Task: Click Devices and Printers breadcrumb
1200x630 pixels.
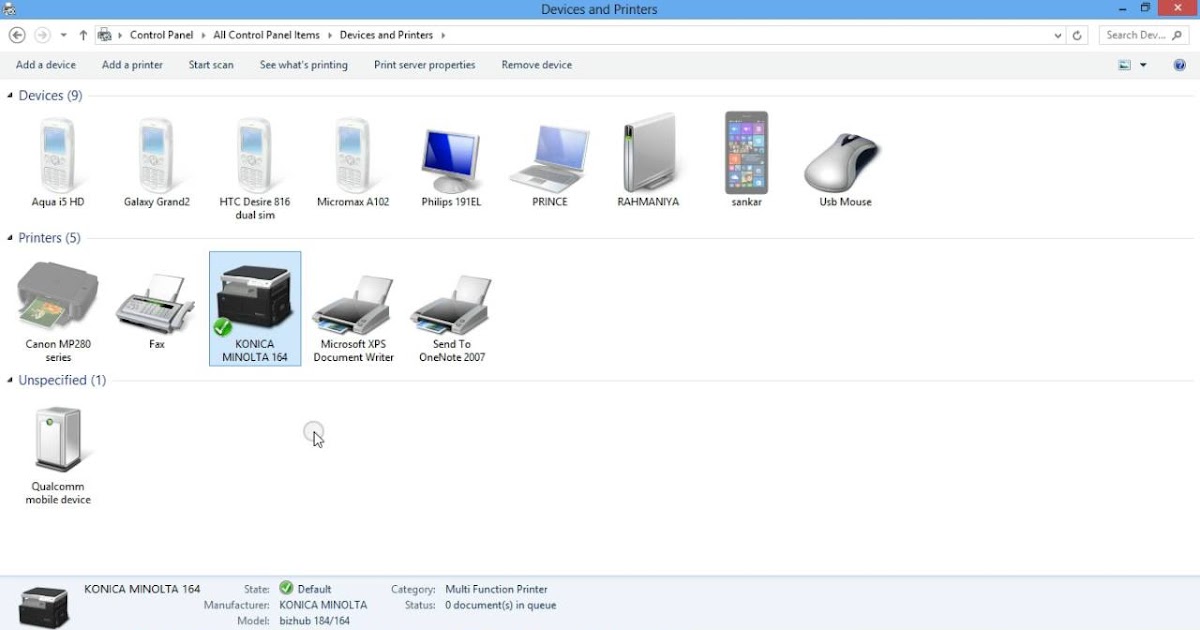Action: [386, 35]
